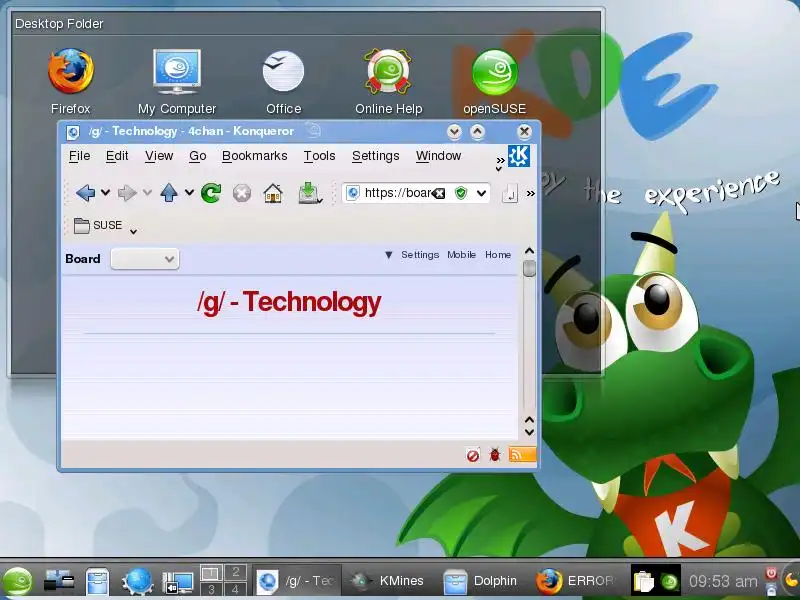Image resolution: width=800 pixels, height=600 pixels.
Task: Click the new tab toolbar icon
Action: point(510,193)
